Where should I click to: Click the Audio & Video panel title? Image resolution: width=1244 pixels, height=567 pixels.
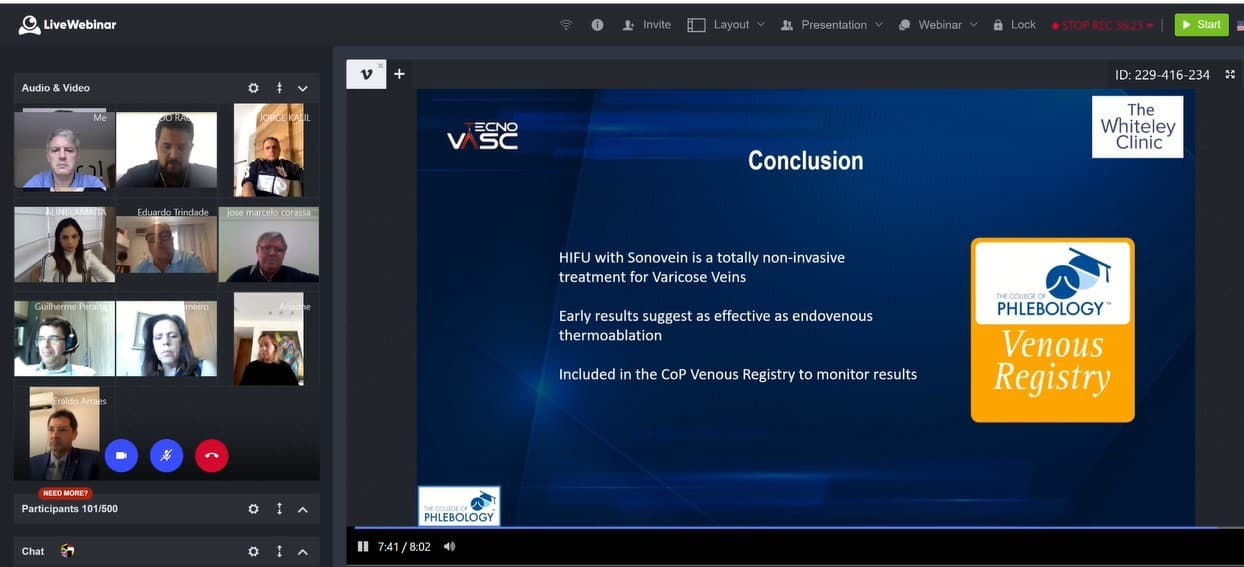click(56, 88)
